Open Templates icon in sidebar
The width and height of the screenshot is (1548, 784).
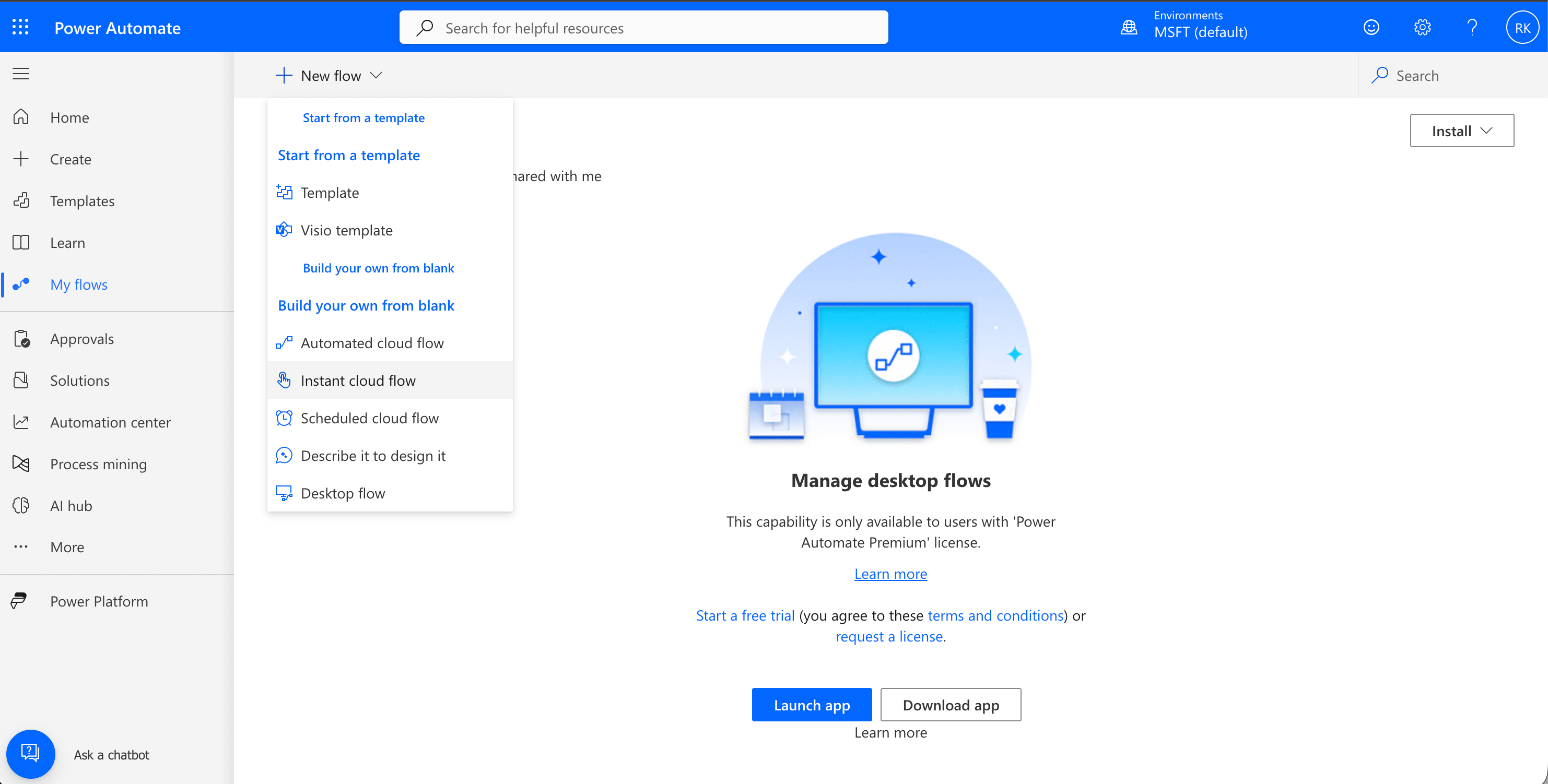21,200
